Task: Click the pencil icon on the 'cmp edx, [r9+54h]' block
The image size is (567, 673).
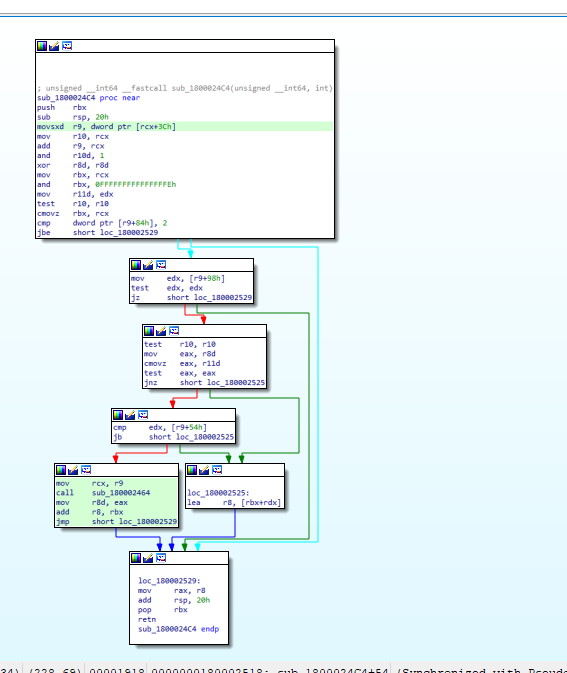Action: [x=130, y=415]
